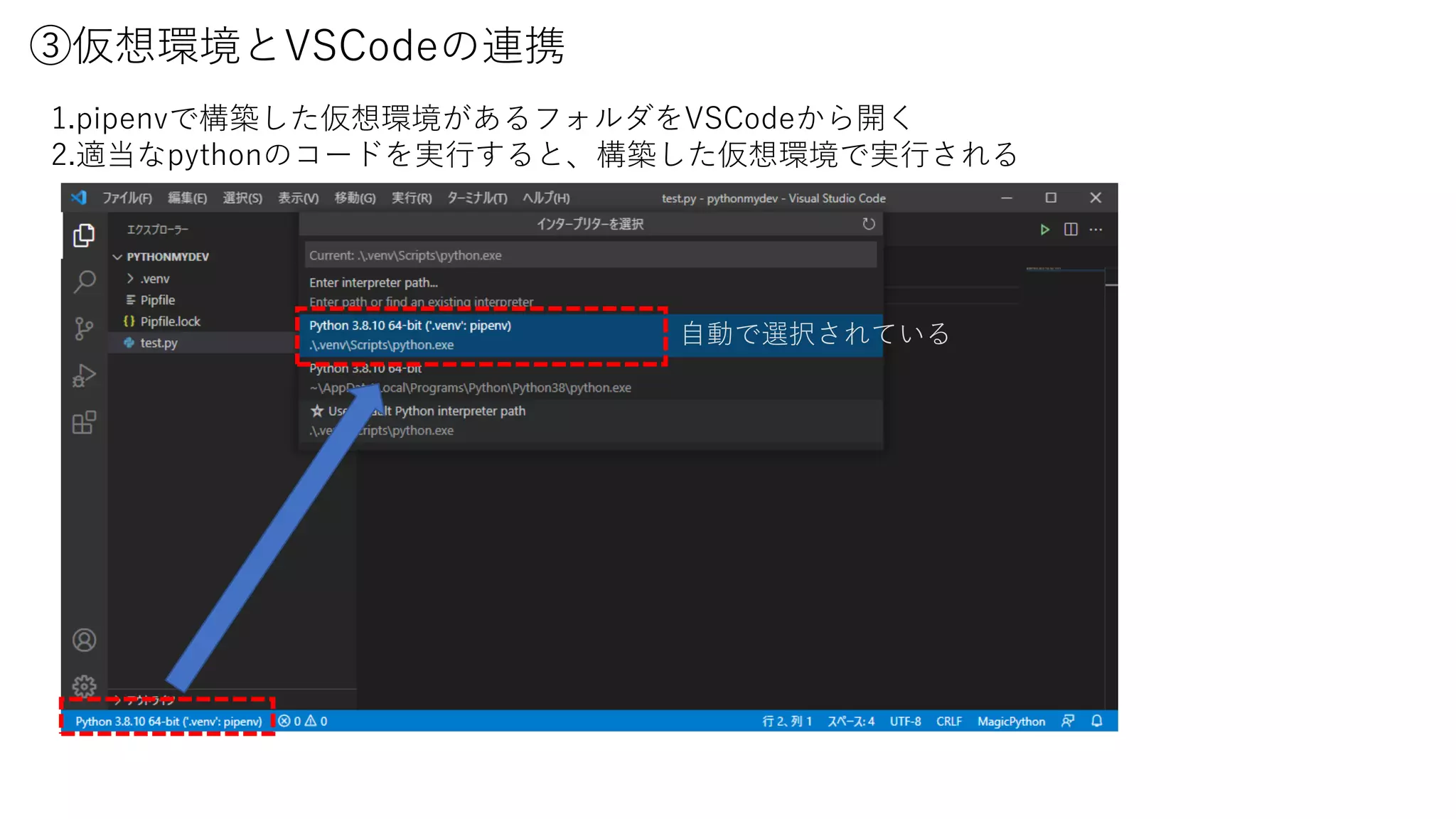Screen dimensions: 1456x819
Task: Open the Run and Debug icon
Action: pos(84,375)
